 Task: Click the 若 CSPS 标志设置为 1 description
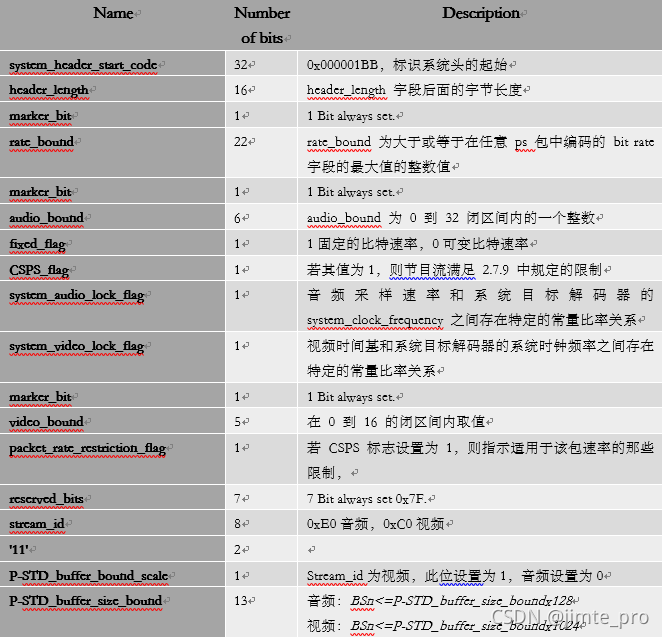tap(480, 460)
